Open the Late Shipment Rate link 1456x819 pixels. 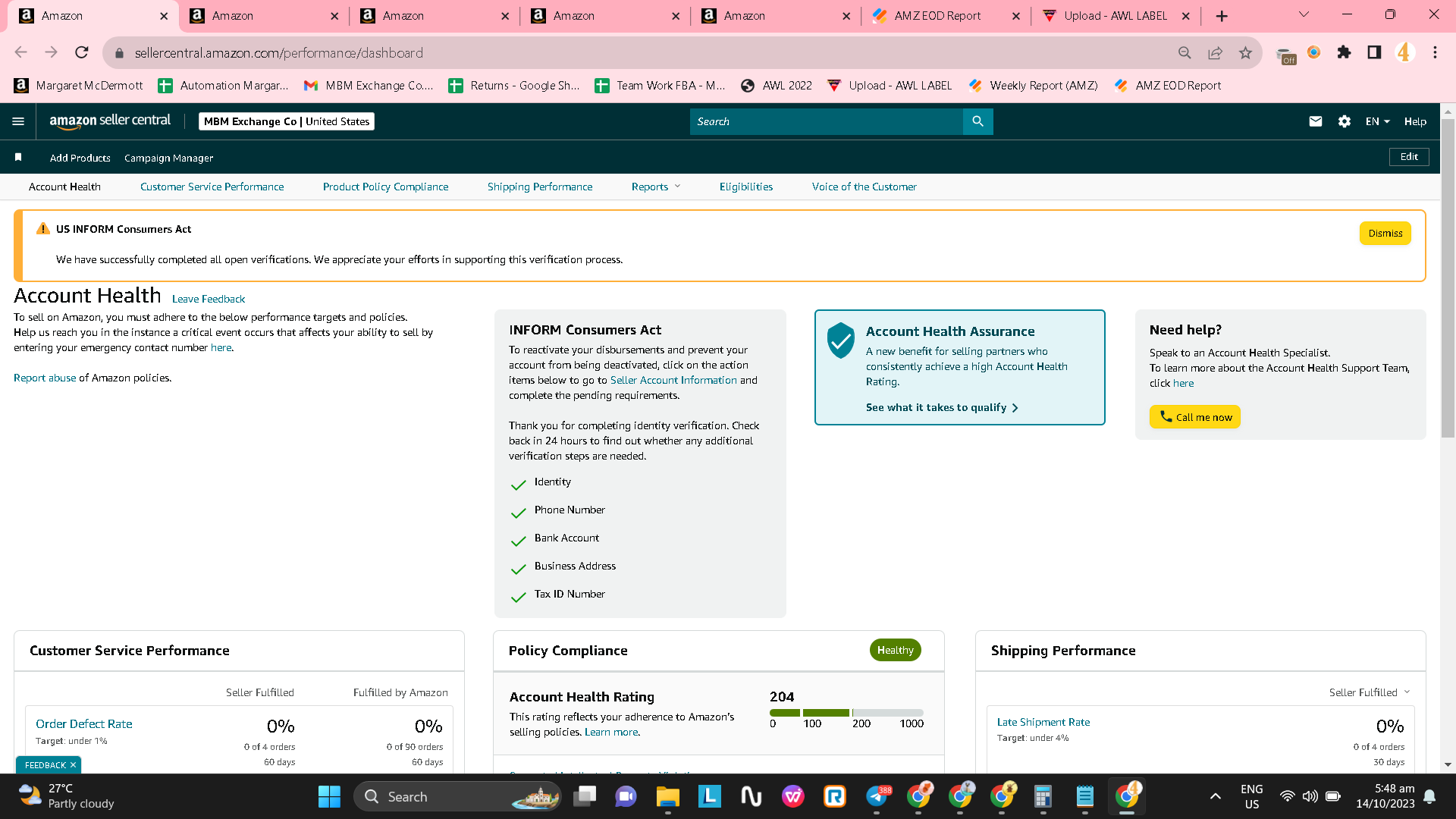click(x=1043, y=722)
